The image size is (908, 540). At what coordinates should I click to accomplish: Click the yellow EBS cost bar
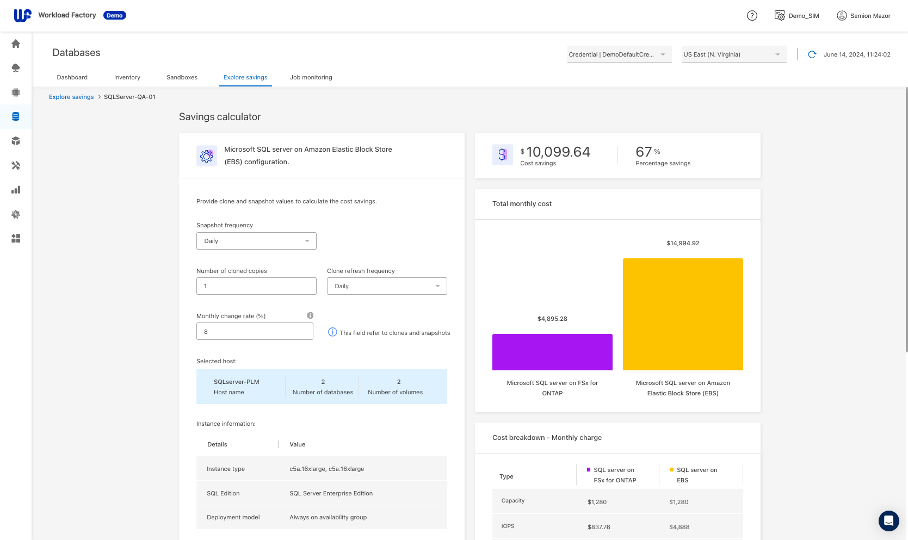pos(682,314)
